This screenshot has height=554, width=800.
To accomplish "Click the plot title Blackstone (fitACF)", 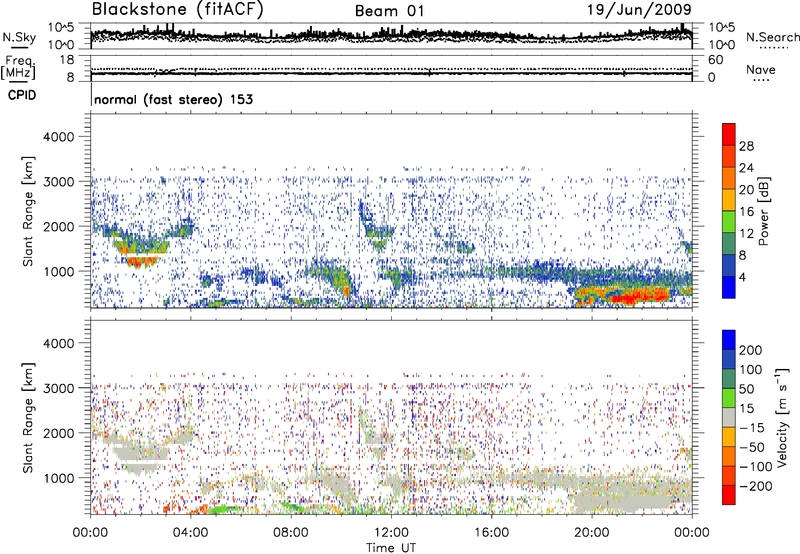I will tap(177, 9).
